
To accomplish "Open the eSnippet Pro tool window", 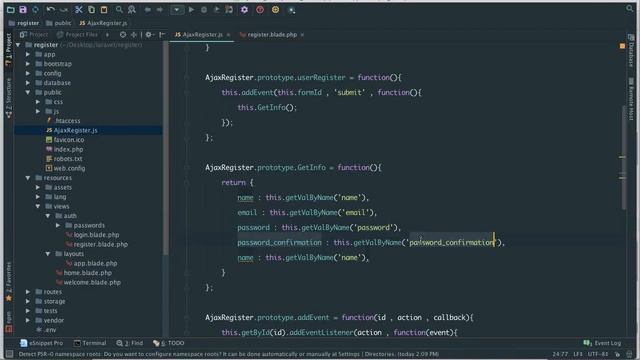I will point(42,343).
